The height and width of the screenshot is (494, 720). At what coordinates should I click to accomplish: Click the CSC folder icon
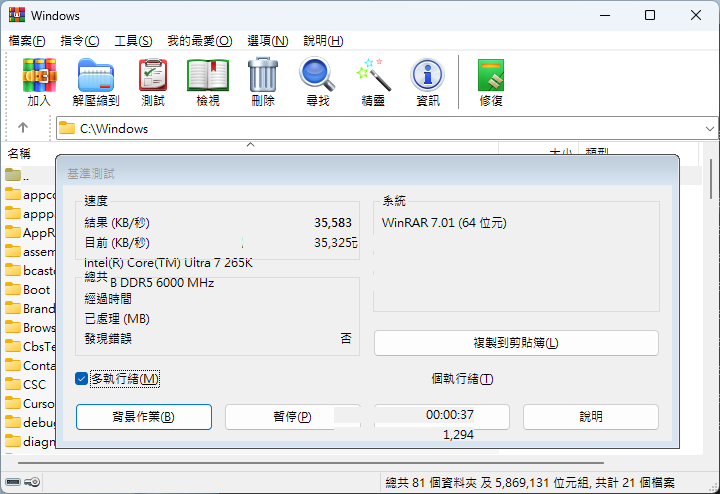(13, 384)
